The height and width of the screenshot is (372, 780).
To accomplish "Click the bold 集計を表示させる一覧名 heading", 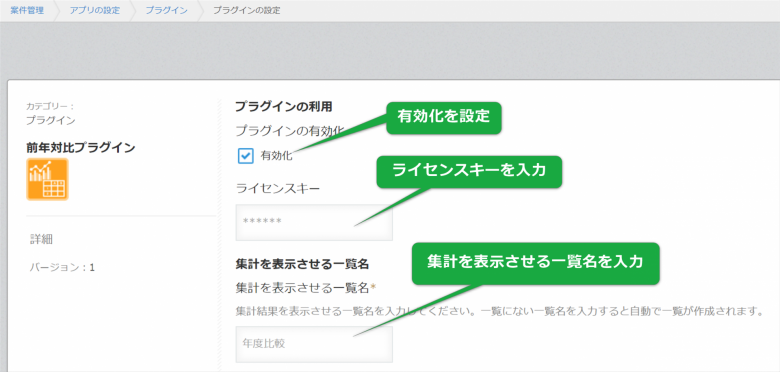I will pos(301,264).
